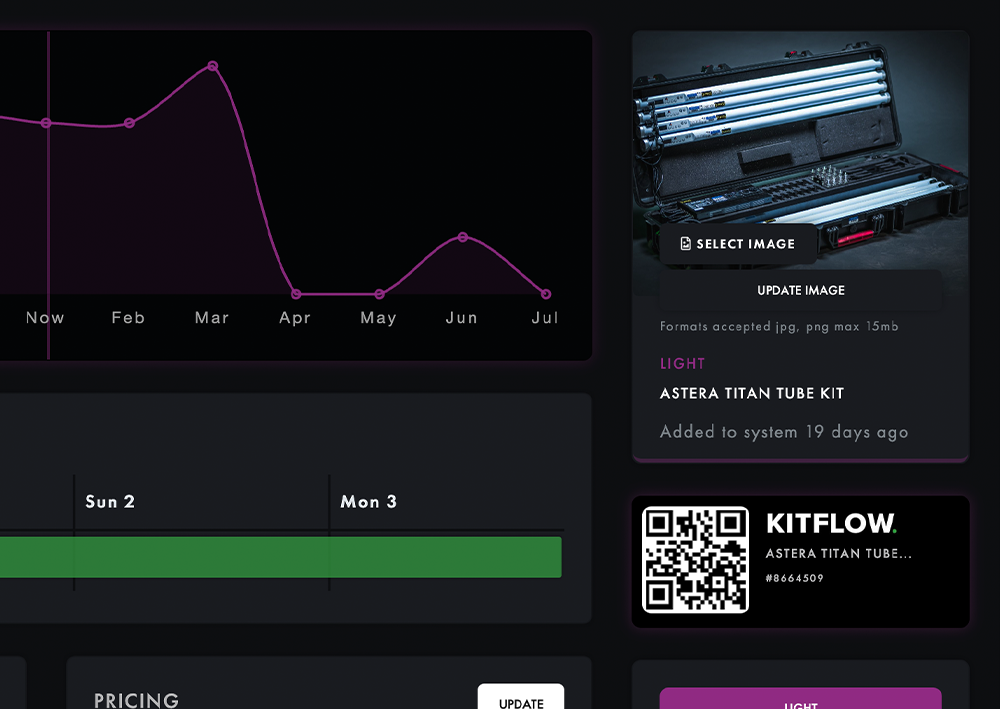Click the Jun data point on graph
This screenshot has width=1000, height=709.
462,237
